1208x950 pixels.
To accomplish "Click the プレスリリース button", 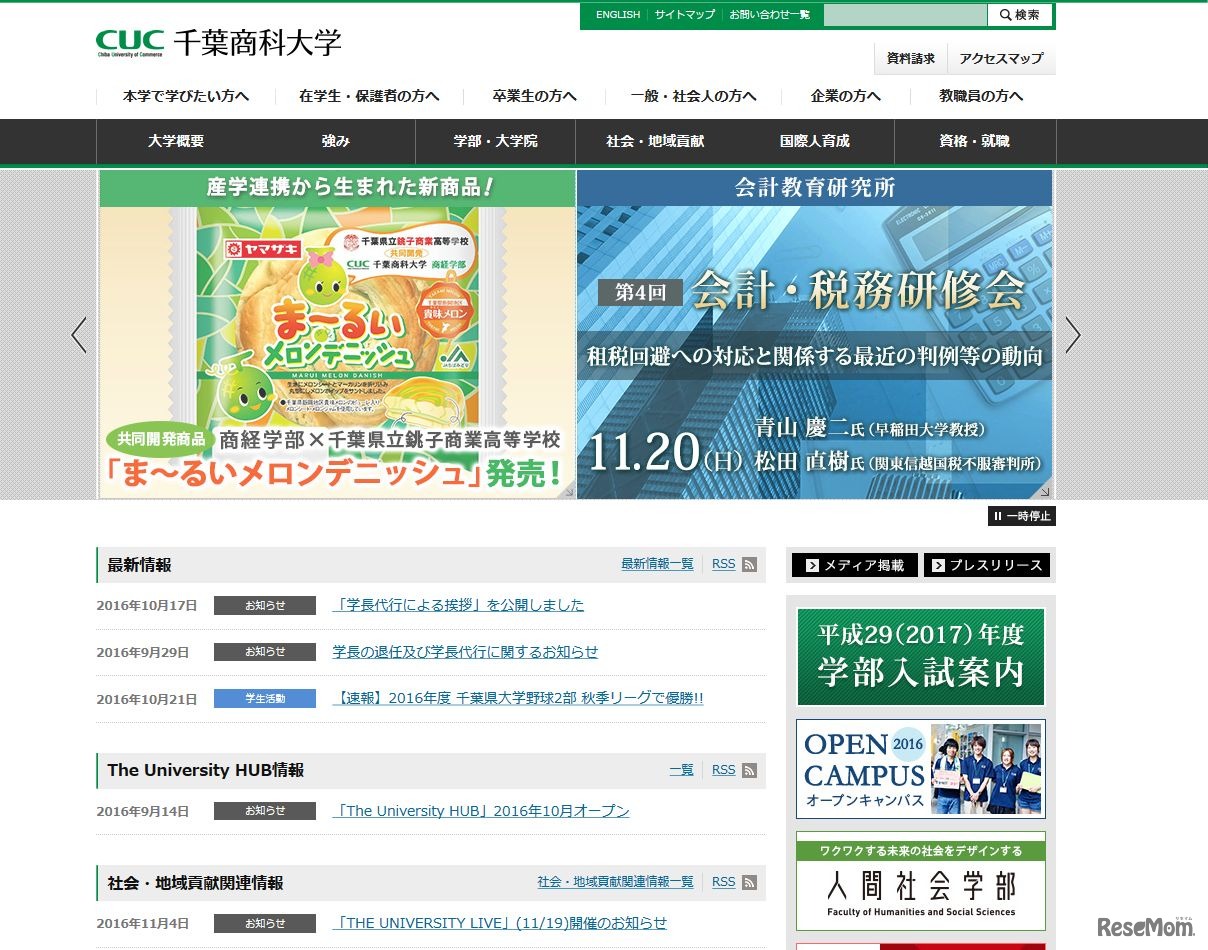I will pyautogui.click(x=987, y=565).
